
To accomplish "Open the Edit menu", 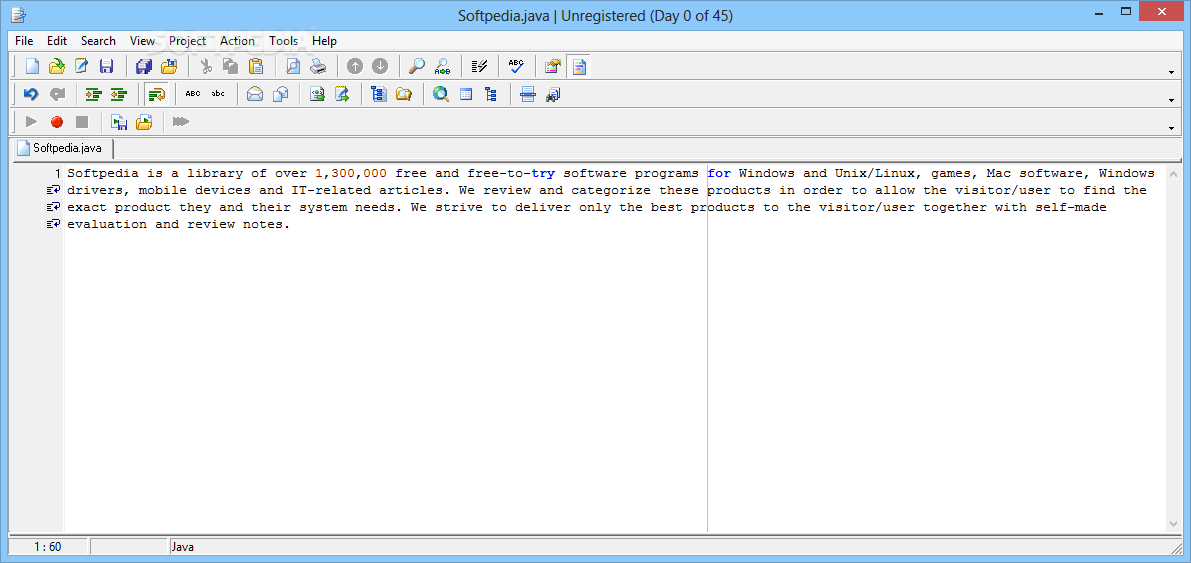I will (57, 41).
